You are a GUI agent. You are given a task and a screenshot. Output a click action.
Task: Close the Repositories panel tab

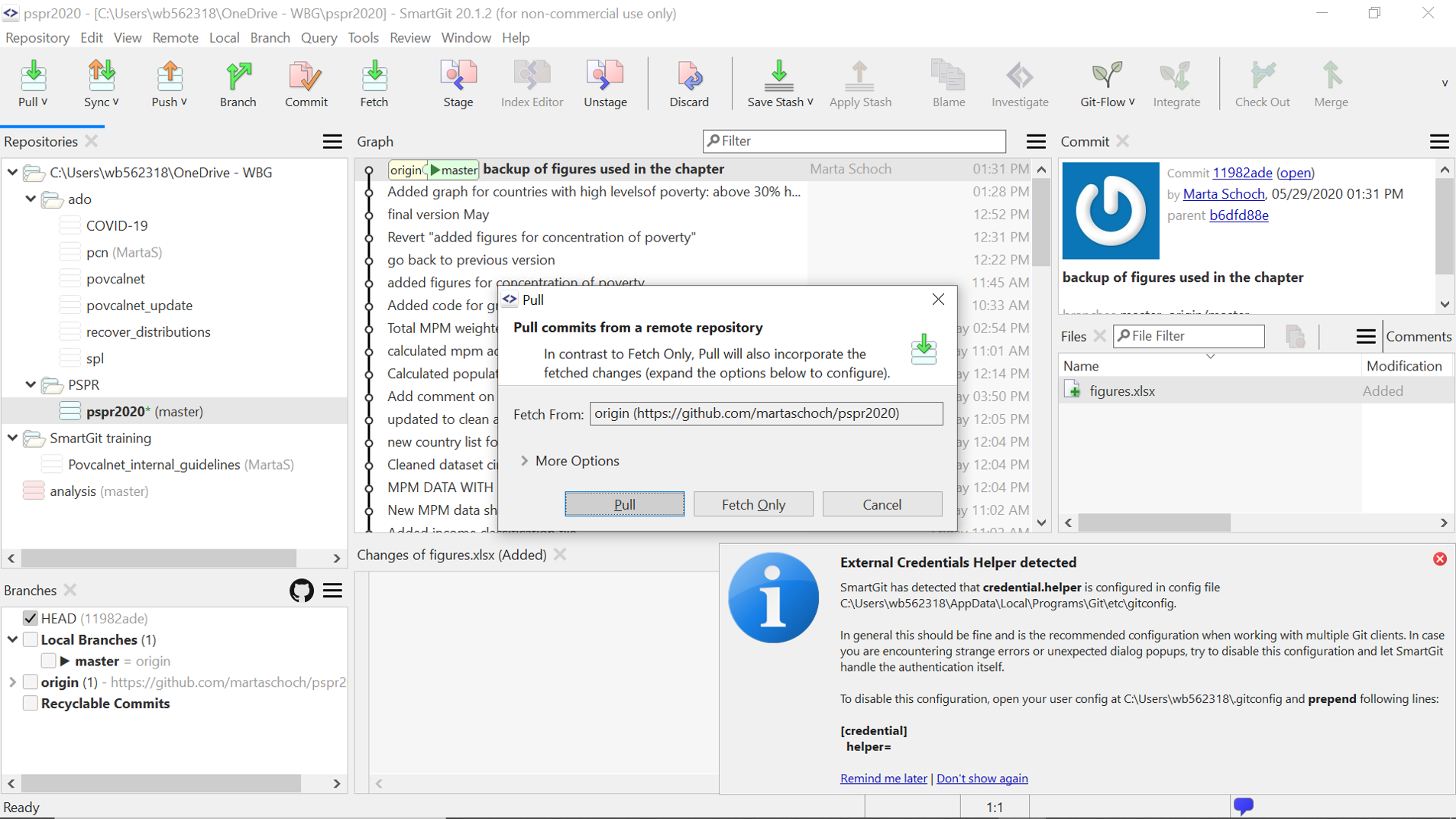92,141
